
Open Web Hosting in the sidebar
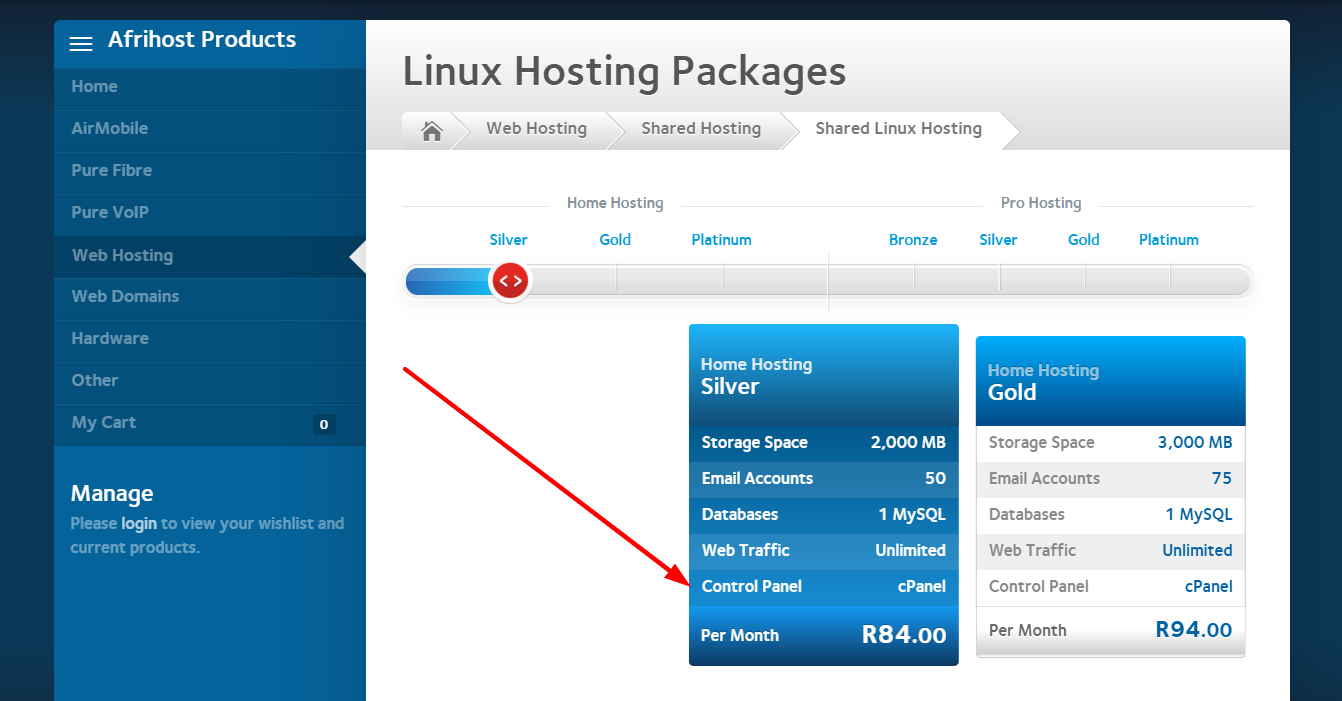click(x=210, y=256)
